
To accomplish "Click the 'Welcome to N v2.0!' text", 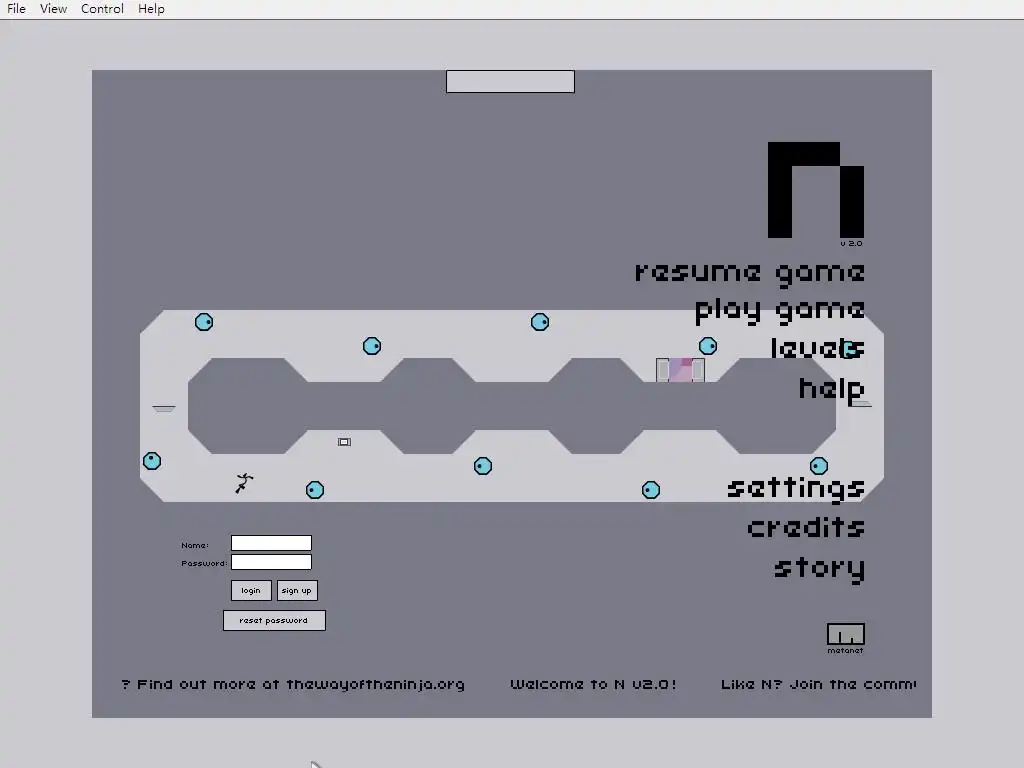I will pos(593,684).
